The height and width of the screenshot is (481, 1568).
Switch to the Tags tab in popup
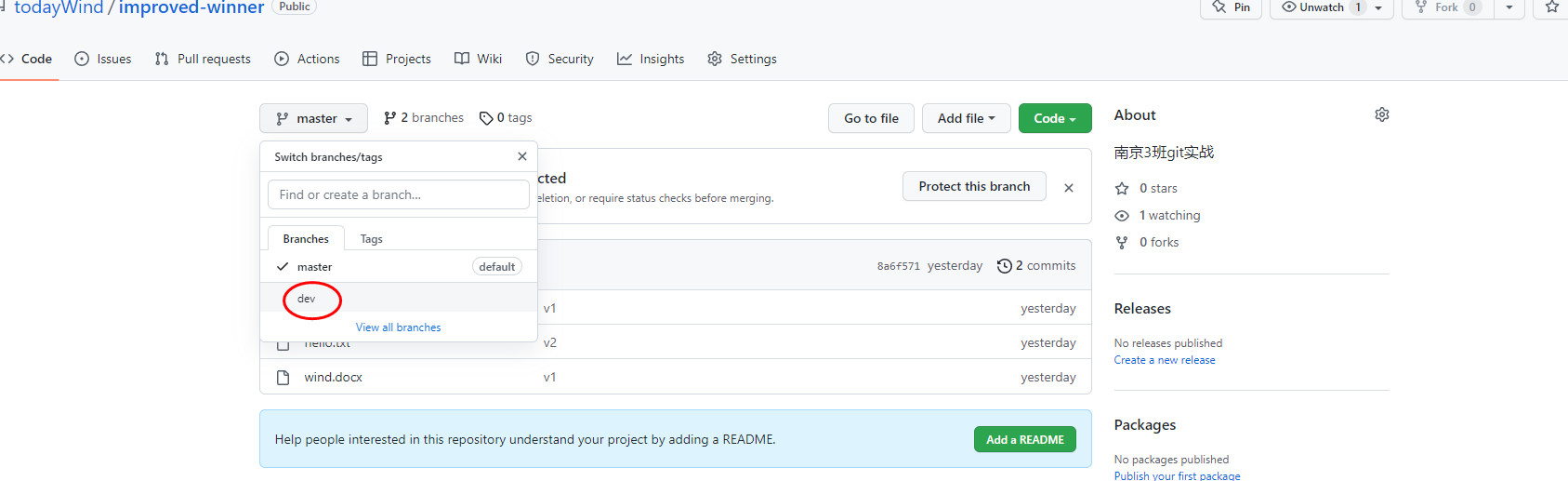click(372, 239)
